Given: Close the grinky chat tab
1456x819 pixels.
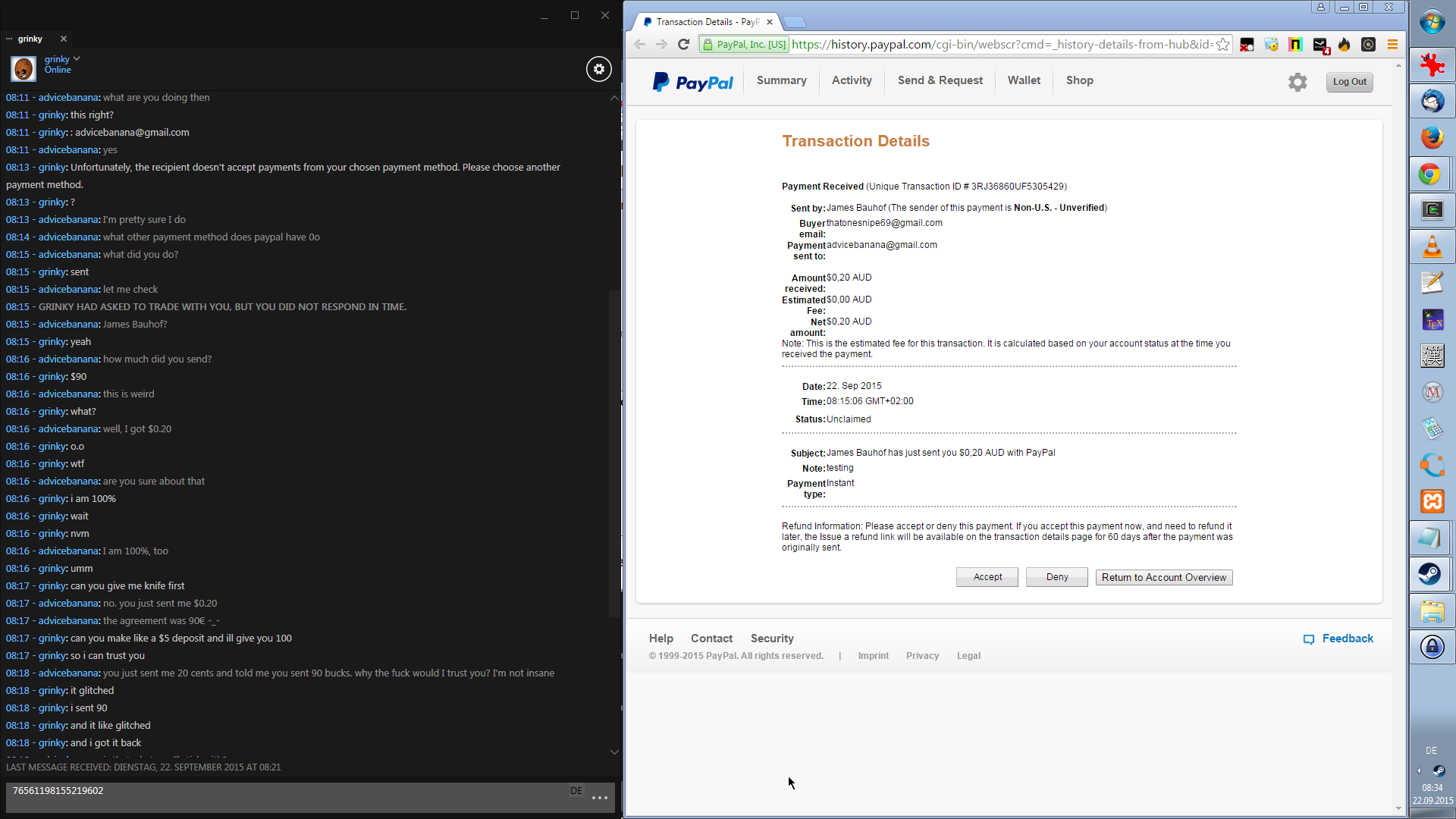Looking at the screenshot, I should (64, 39).
